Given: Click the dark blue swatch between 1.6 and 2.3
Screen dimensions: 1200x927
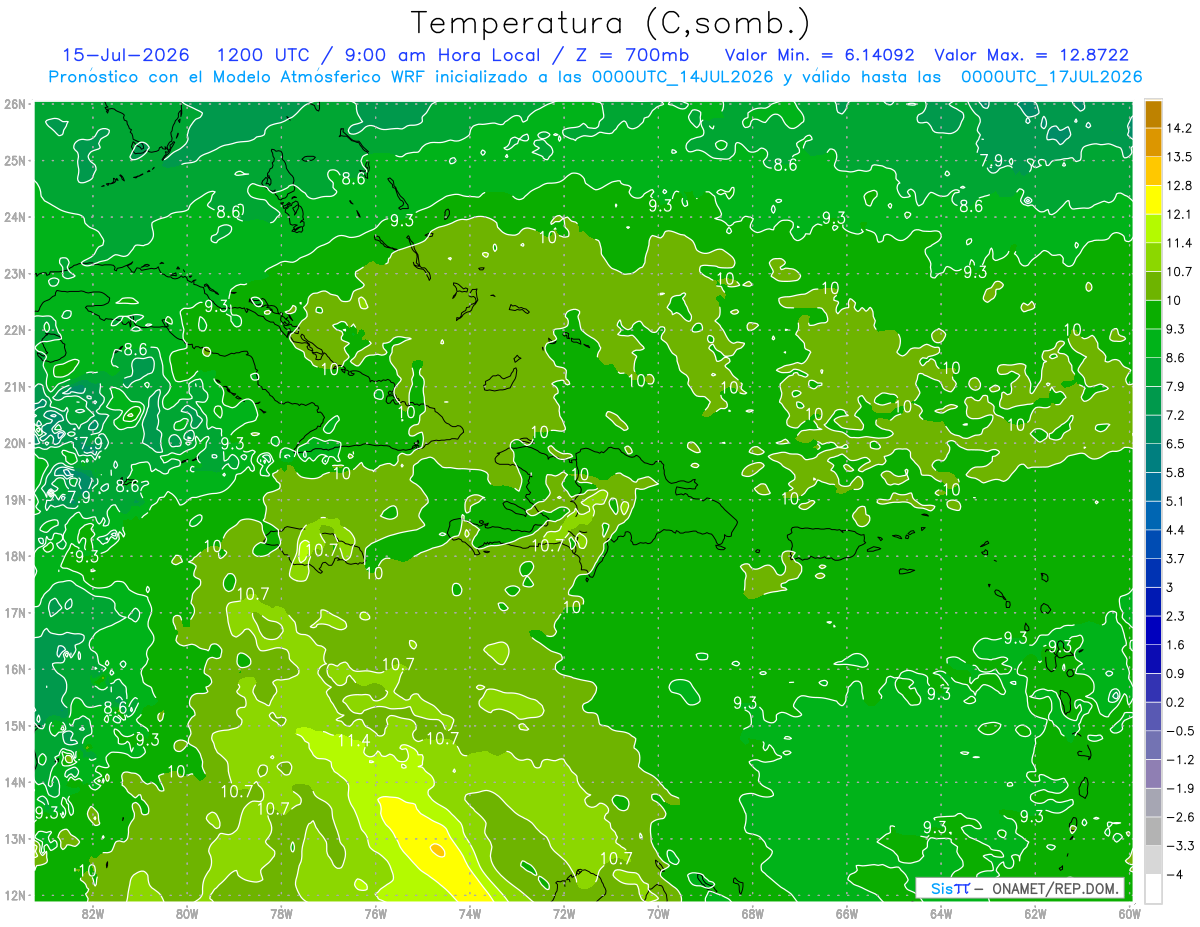Looking at the screenshot, I should (1153, 630).
